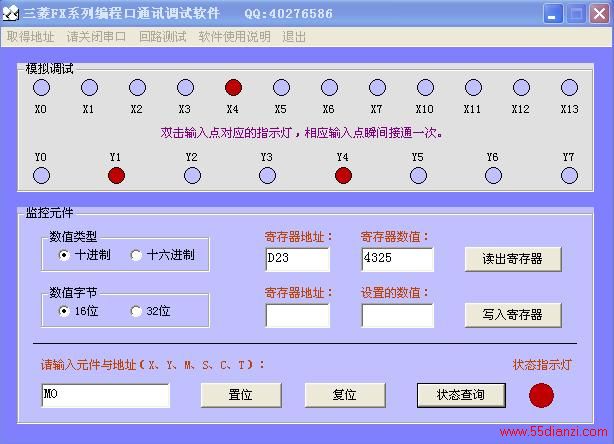Click the red X4 input indicator lamp

[233, 88]
